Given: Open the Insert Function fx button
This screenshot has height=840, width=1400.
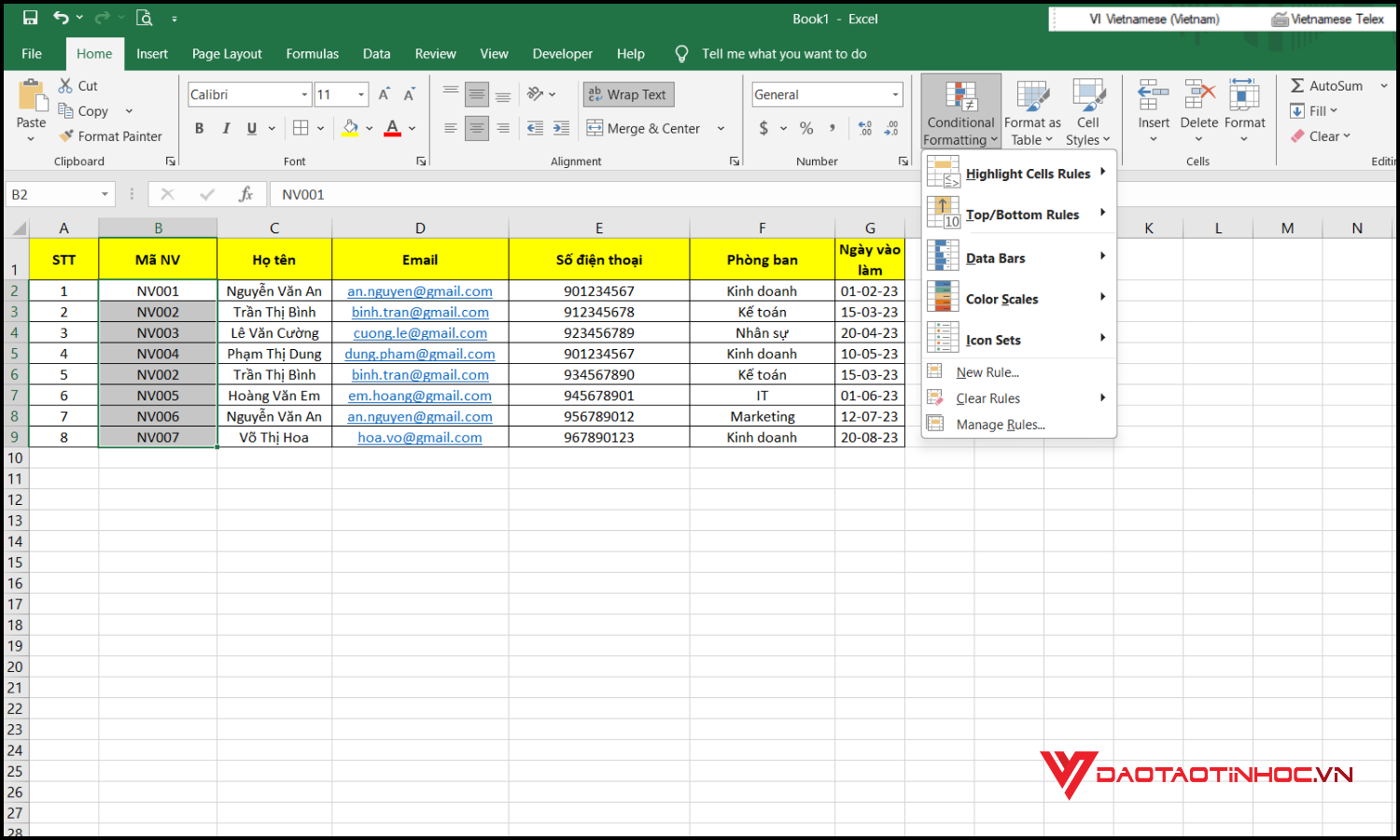Looking at the screenshot, I should point(245,194).
